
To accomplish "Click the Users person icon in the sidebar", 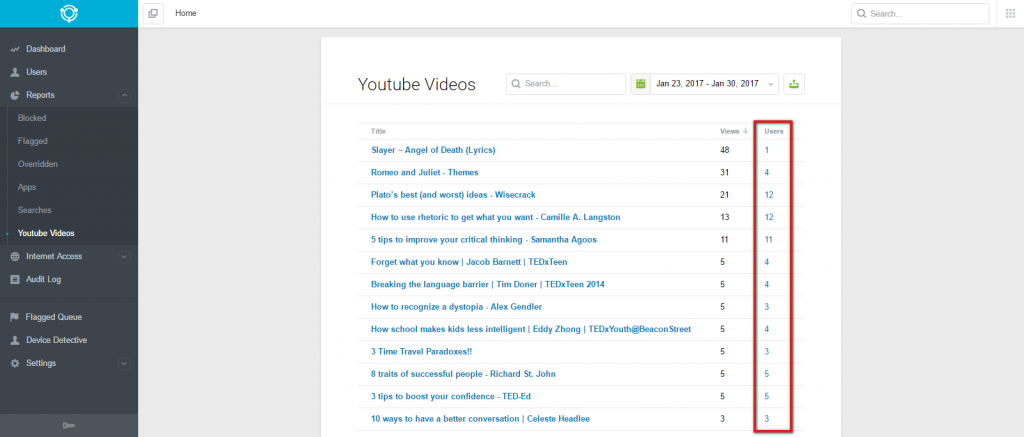I will coord(14,72).
